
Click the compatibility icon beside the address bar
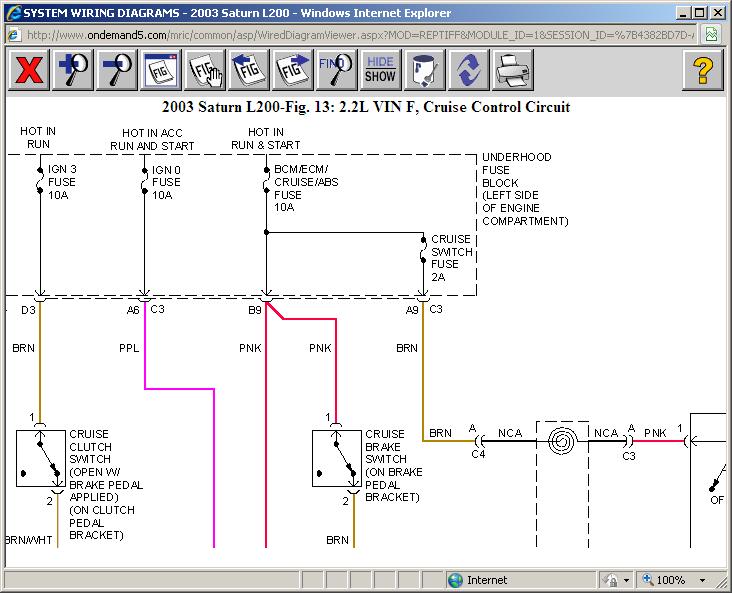pos(711,34)
